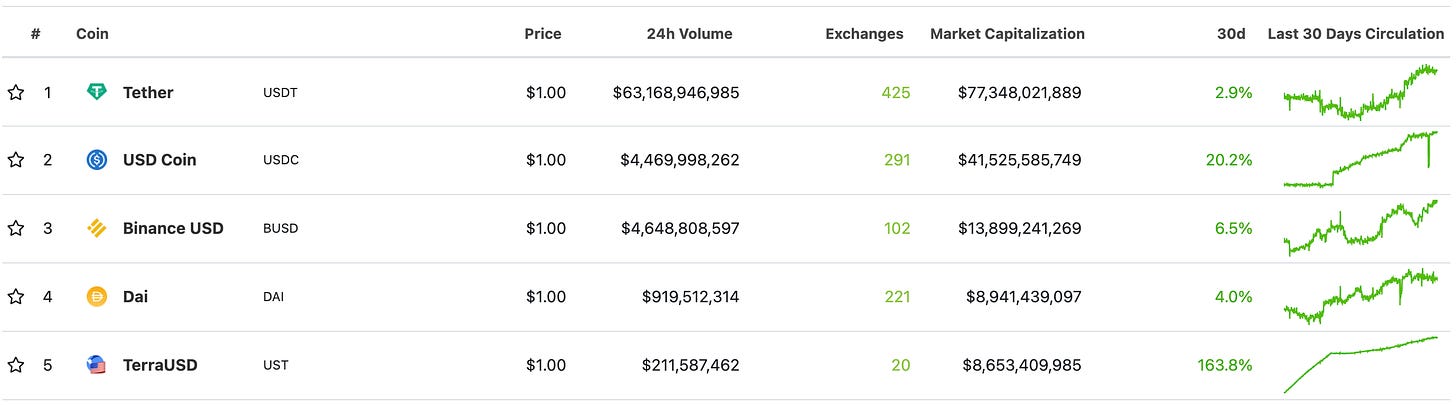The width and height of the screenshot is (1456, 405).
Task: Open USD Coin's 291 exchanges link
Action: click(x=896, y=160)
